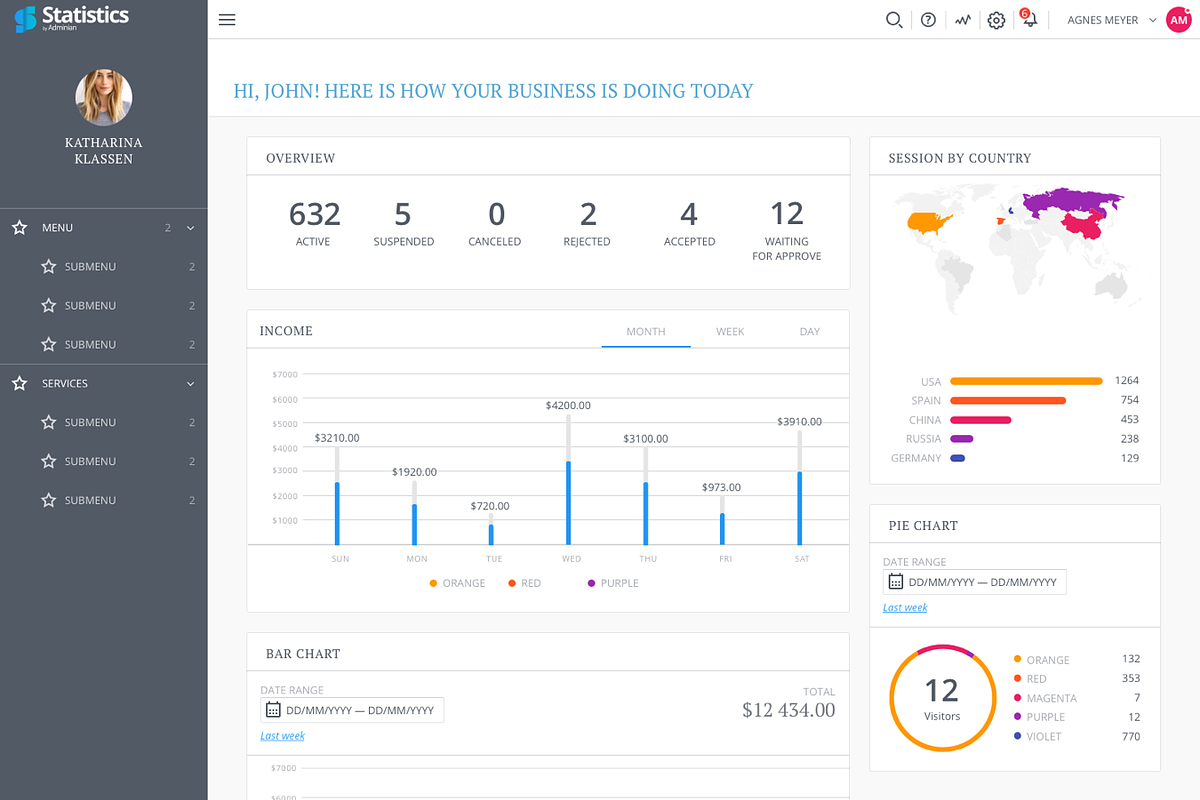Click 'Last week' link in Pie Chart
The height and width of the screenshot is (800, 1200).
pyautogui.click(x=905, y=608)
